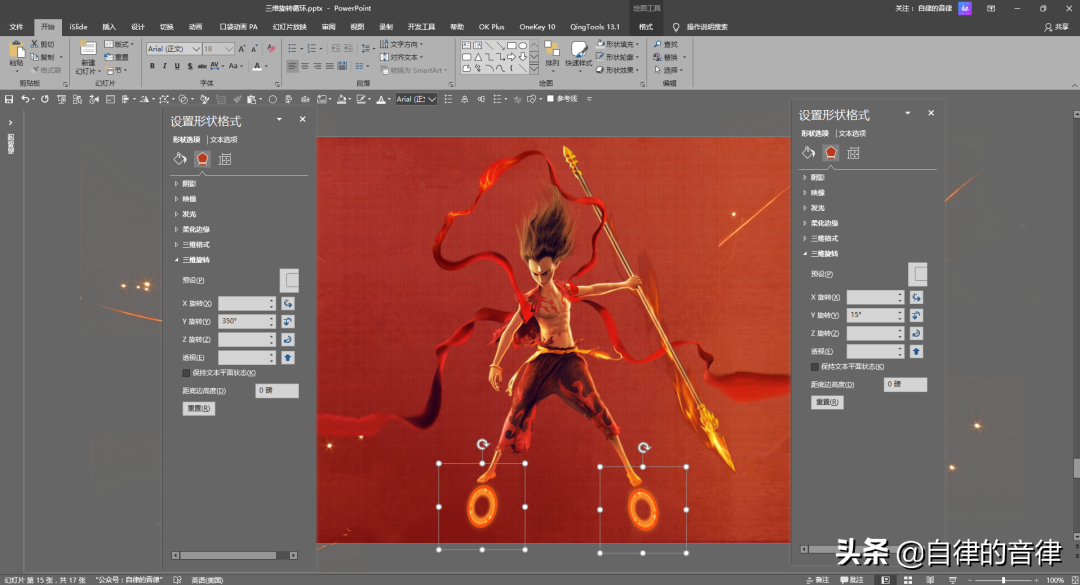Click the zoom slider in status bar

pyautogui.click(x=1003, y=580)
